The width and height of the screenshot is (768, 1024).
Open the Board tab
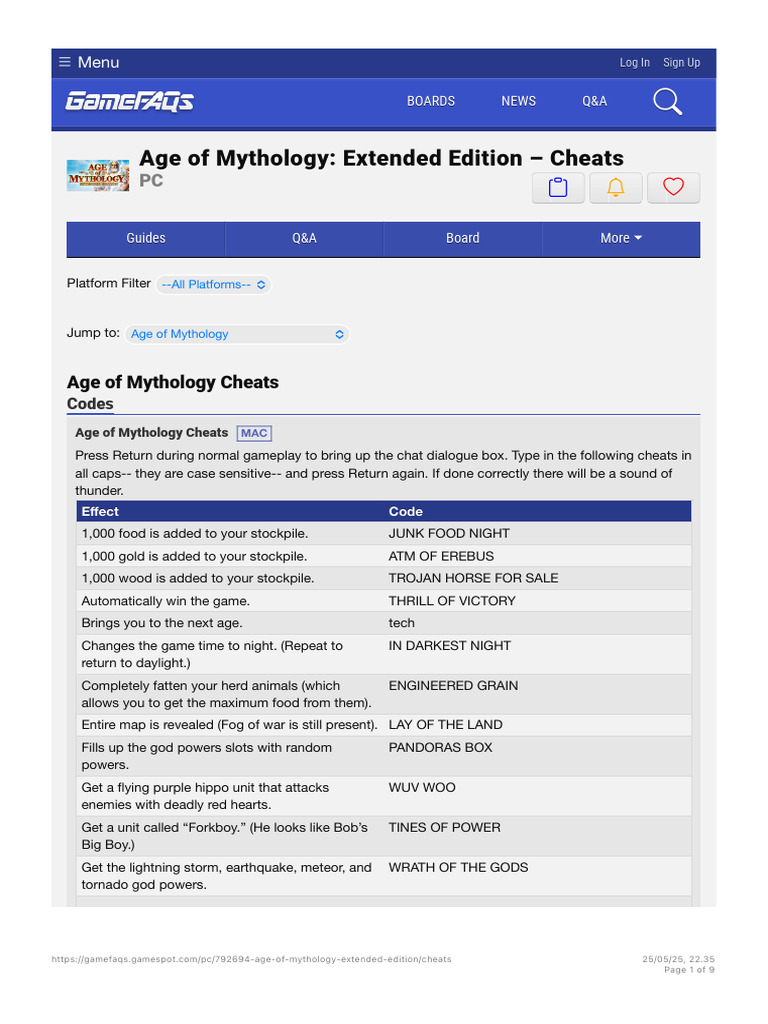coord(463,238)
